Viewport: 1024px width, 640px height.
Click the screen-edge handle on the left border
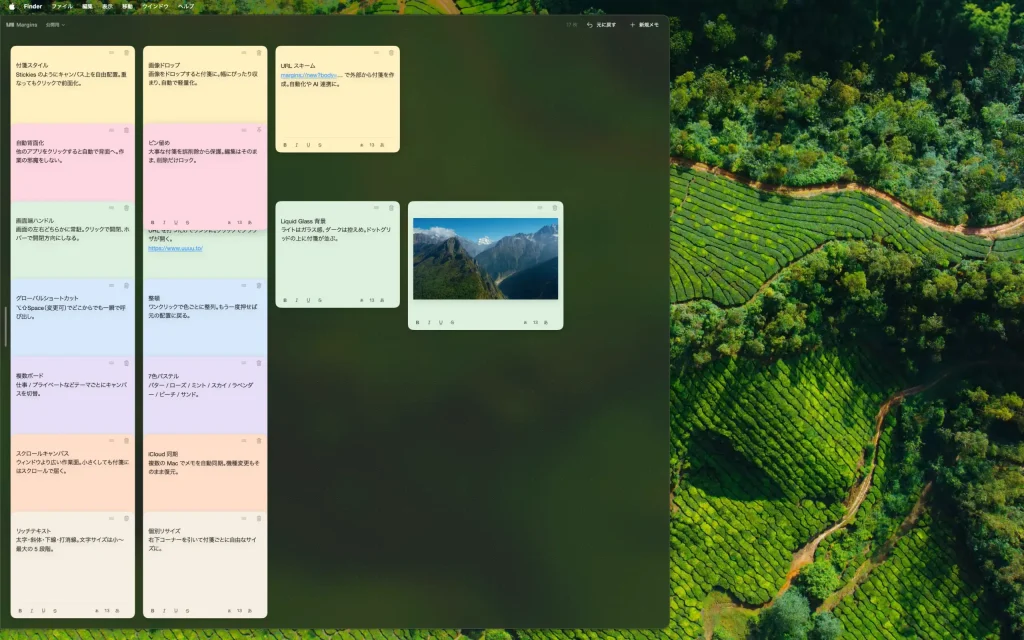click(5, 327)
